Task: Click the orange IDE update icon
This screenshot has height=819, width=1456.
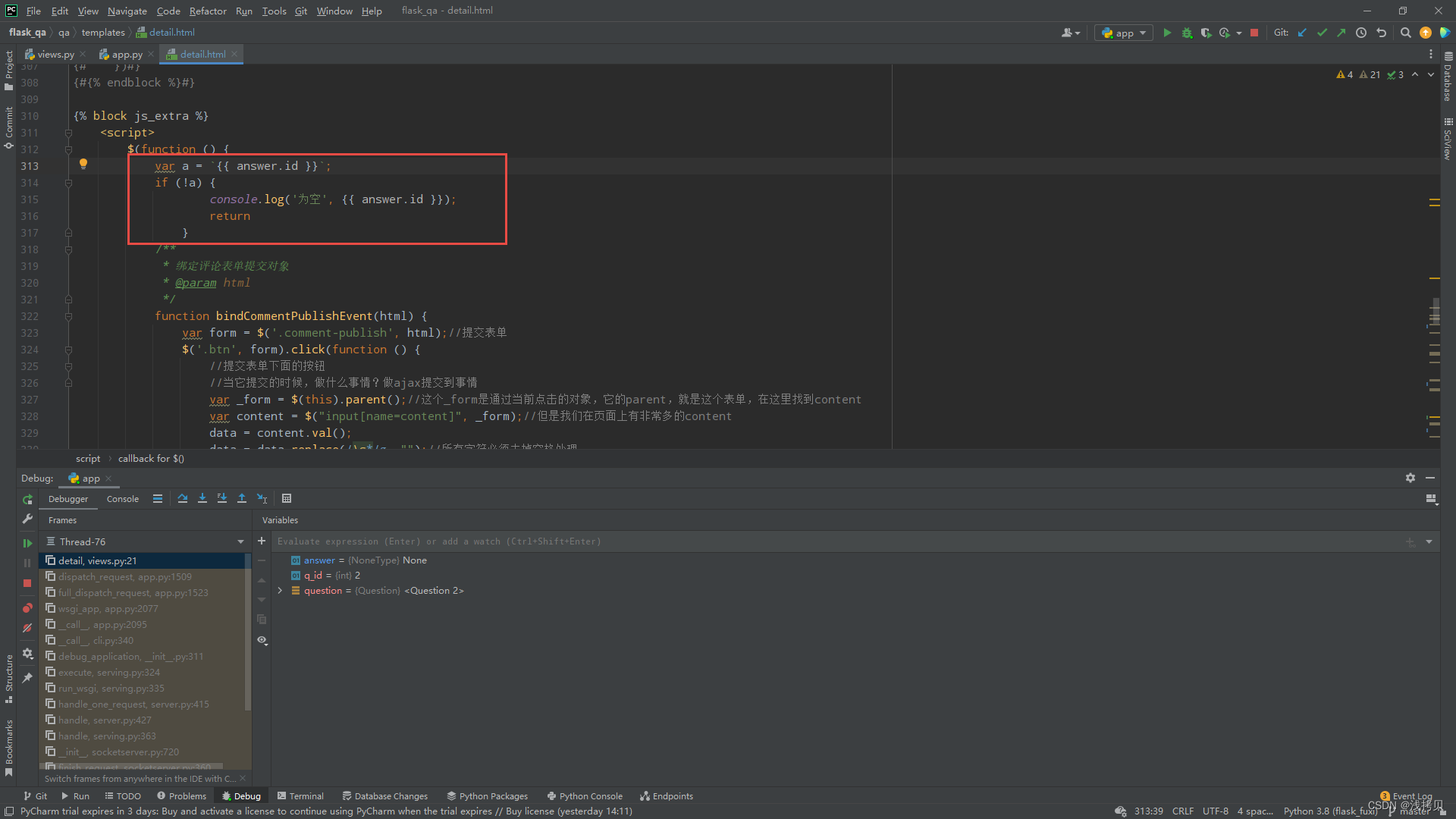Action: point(1426,33)
